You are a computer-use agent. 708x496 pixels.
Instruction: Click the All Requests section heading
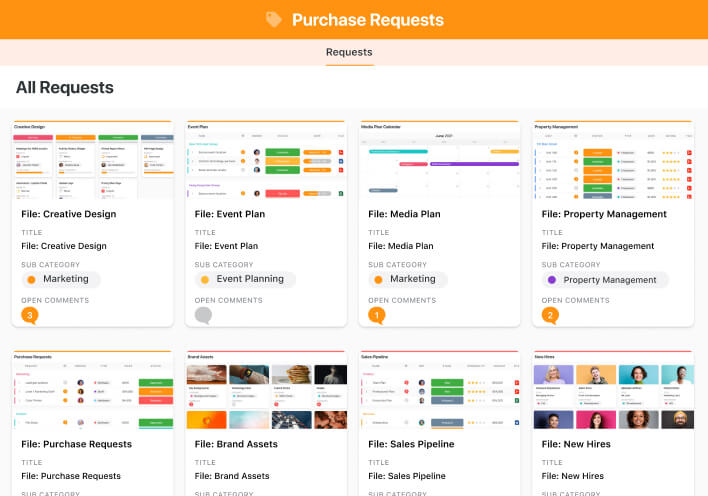[x=65, y=88]
